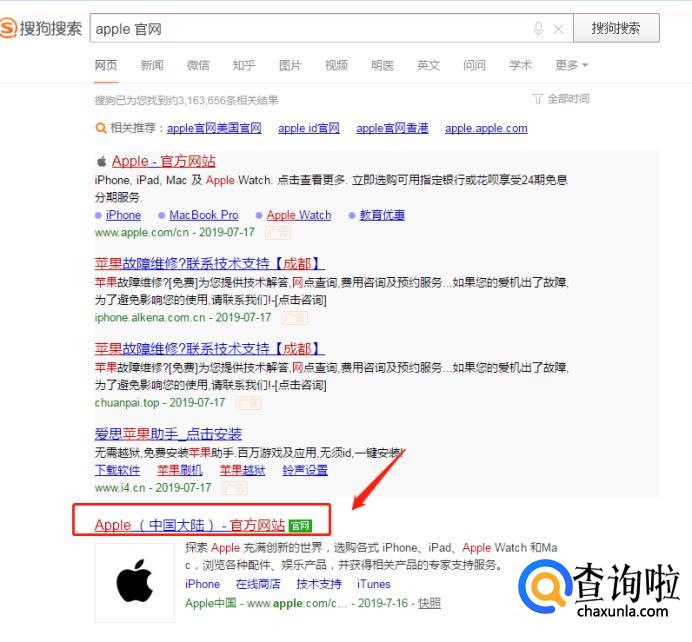This screenshot has height=642, width=692.
Task: Open the 明医 tab
Action: click(382, 65)
